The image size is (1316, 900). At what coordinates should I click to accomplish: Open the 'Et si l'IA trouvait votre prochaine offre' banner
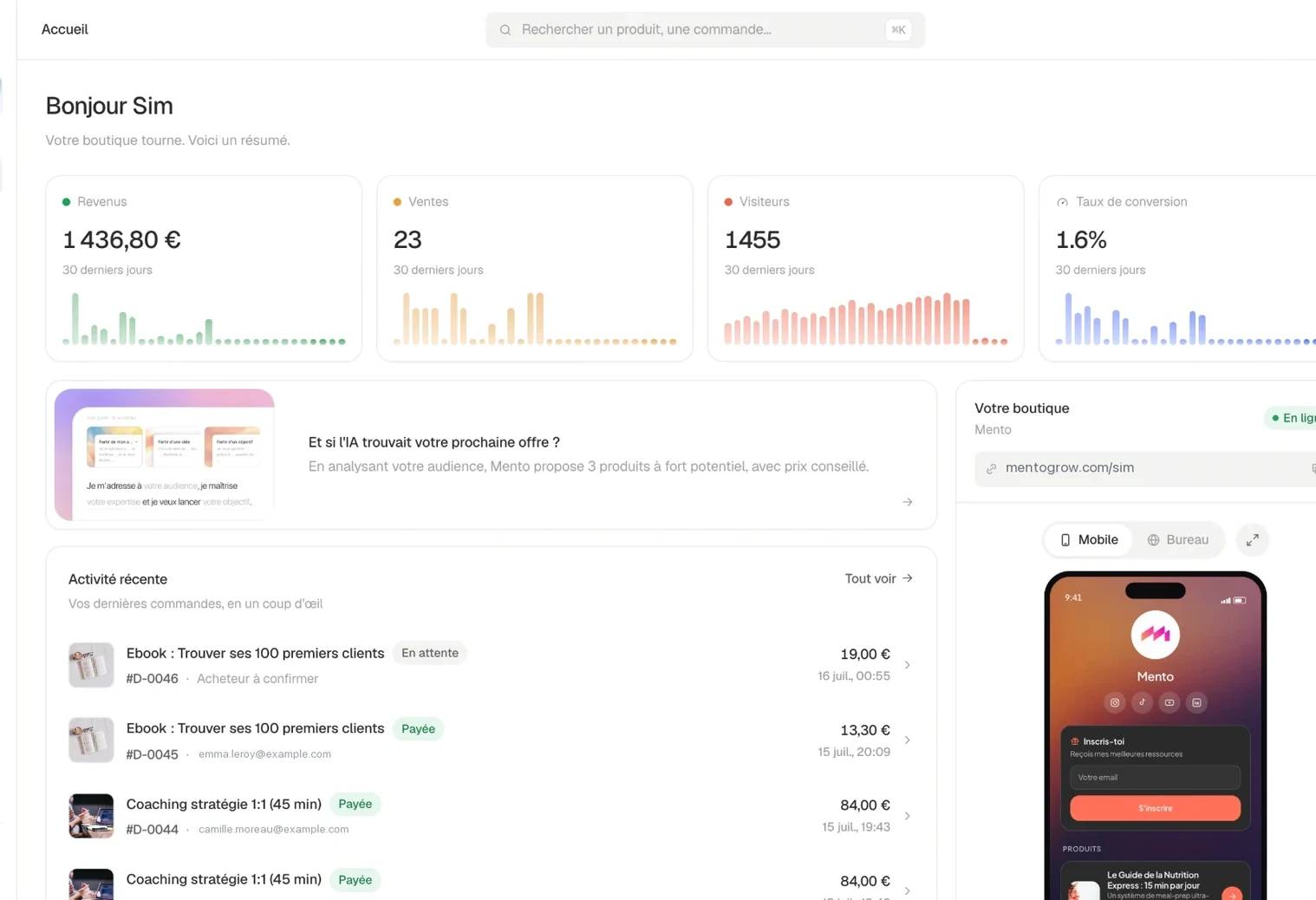[x=492, y=454]
